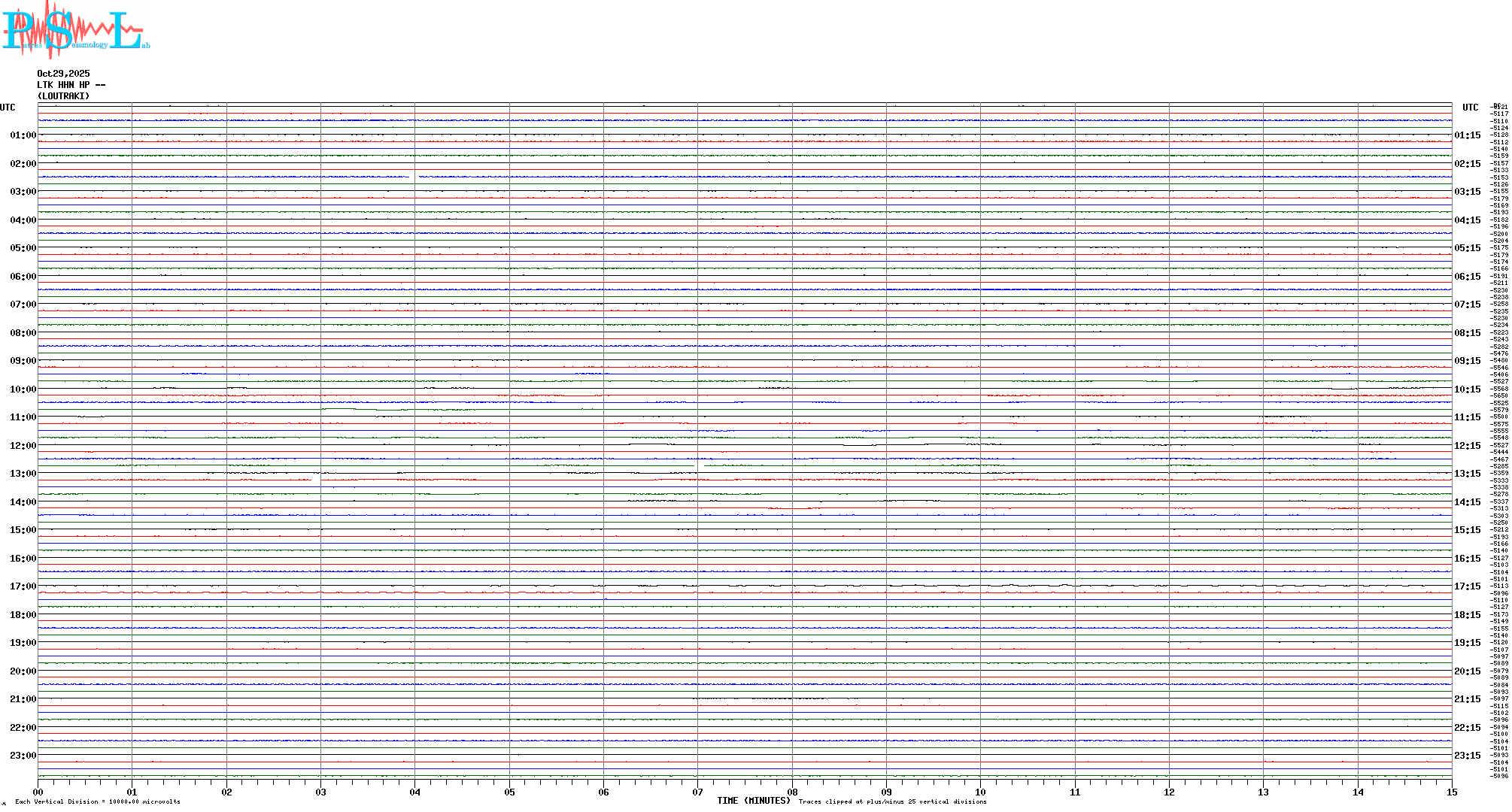Image resolution: width=1512 pixels, height=812 pixels.
Task: Click the left UTC axis header
Action: (x=8, y=108)
